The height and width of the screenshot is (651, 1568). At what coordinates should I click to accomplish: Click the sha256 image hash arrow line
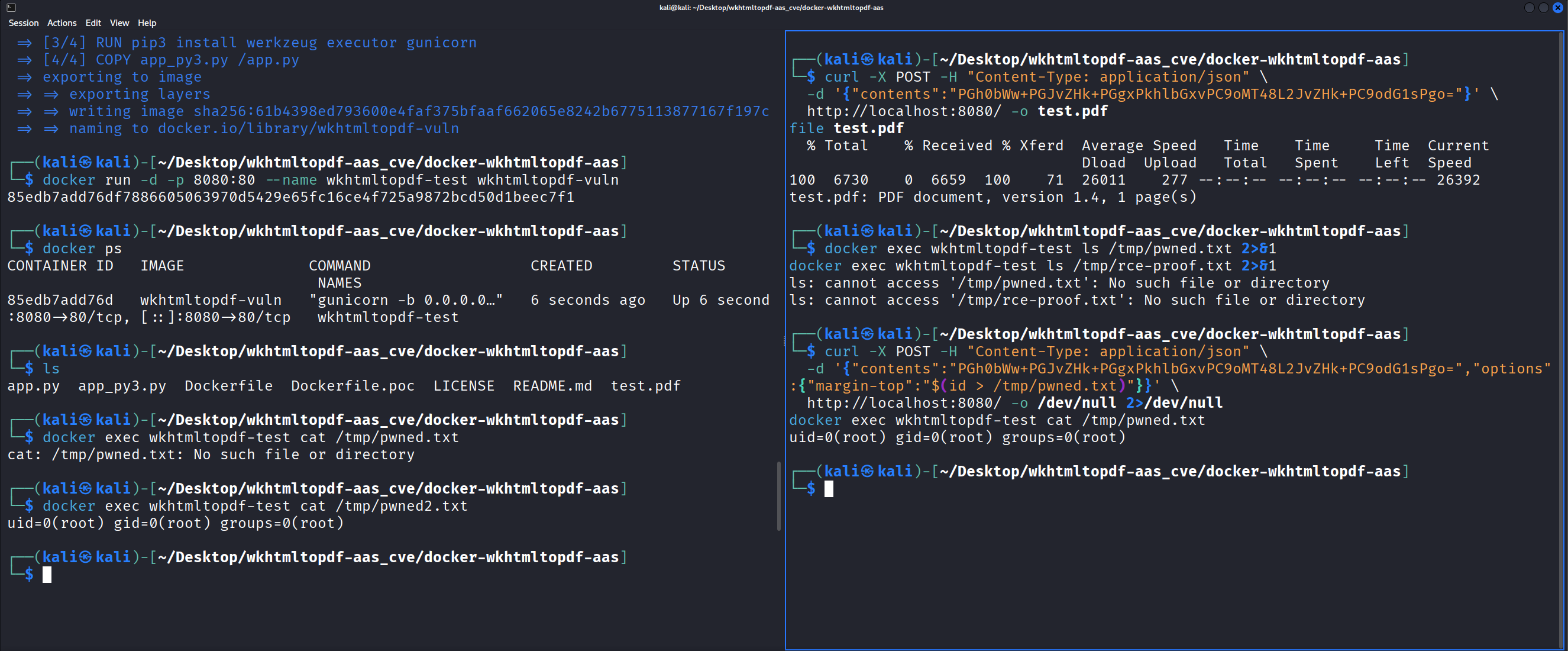pos(390,111)
